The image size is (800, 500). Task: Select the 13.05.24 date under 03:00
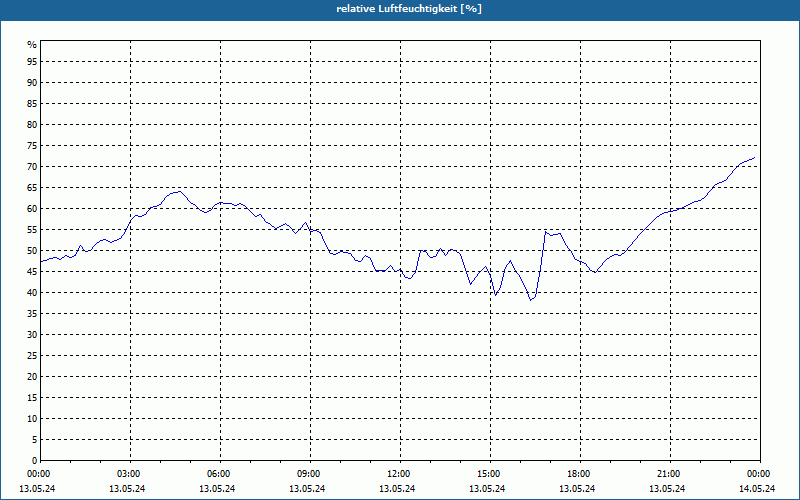tap(127, 489)
